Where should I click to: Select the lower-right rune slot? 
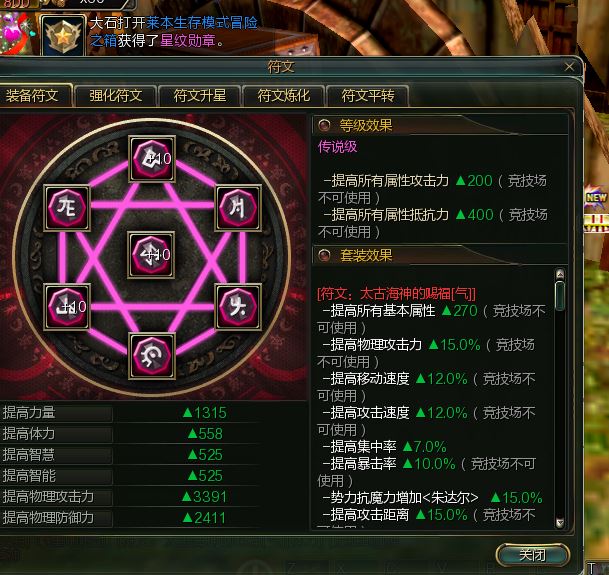coord(238,307)
